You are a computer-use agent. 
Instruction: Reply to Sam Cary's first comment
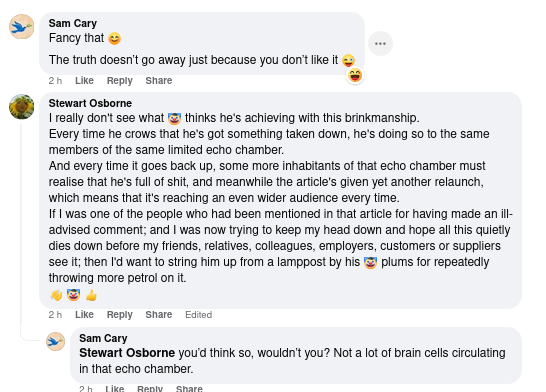tap(119, 80)
